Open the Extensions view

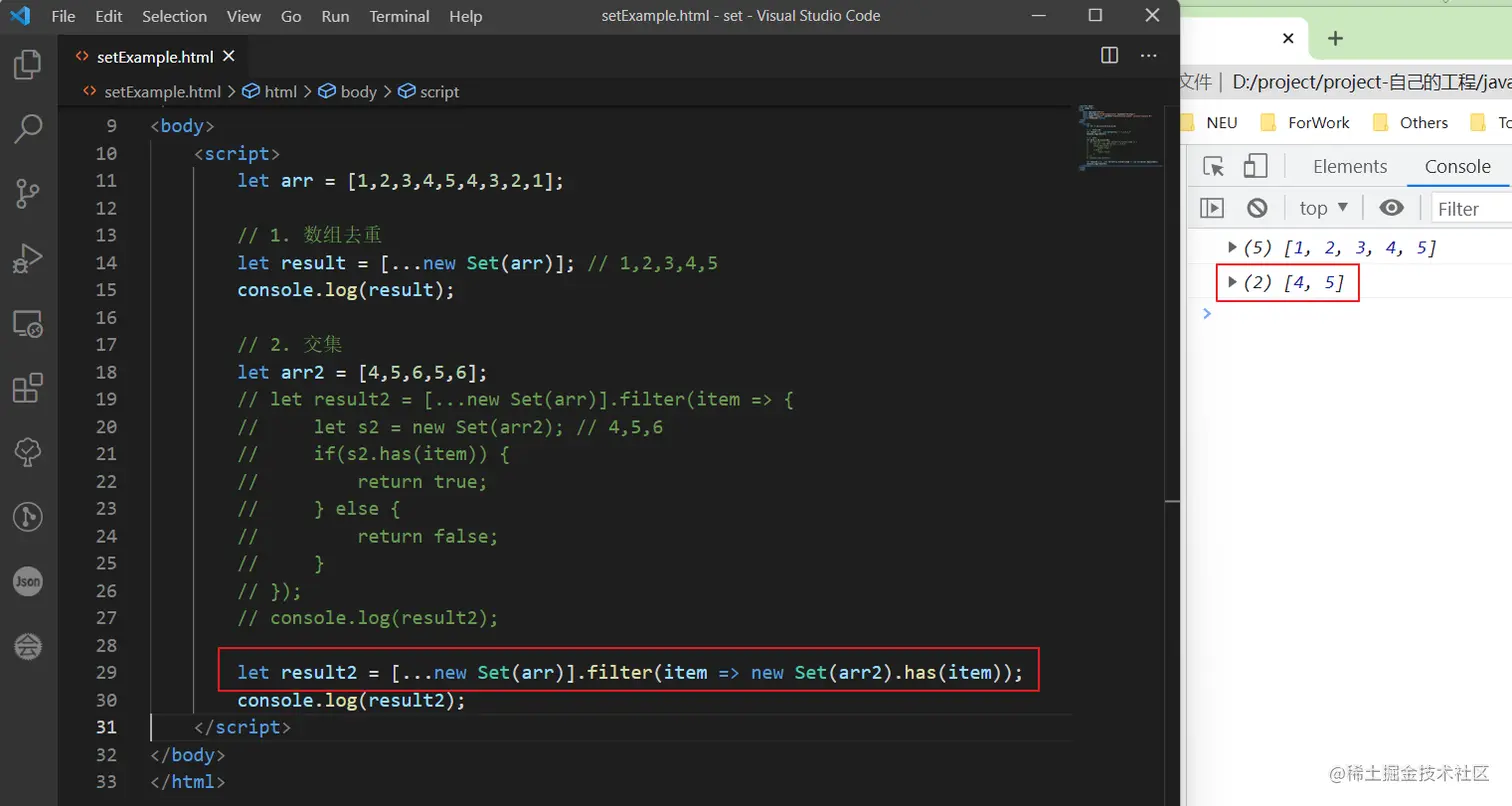(x=28, y=387)
